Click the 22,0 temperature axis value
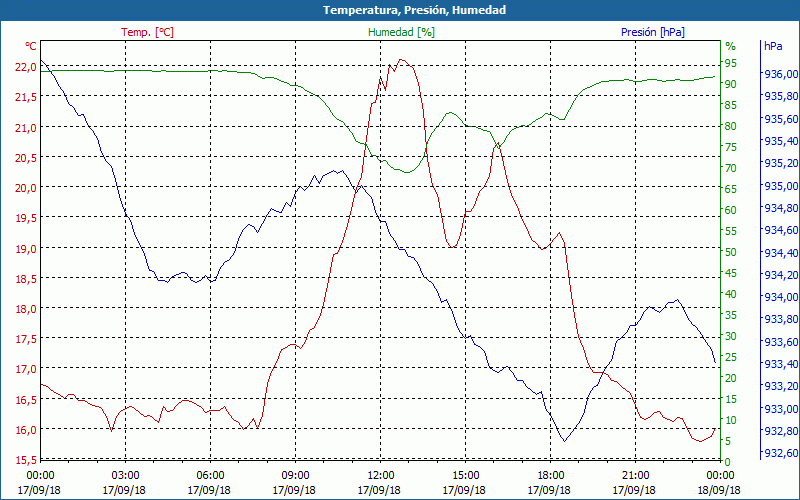Screen dimensions: 800x500 pyautogui.click(x=26, y=67)
